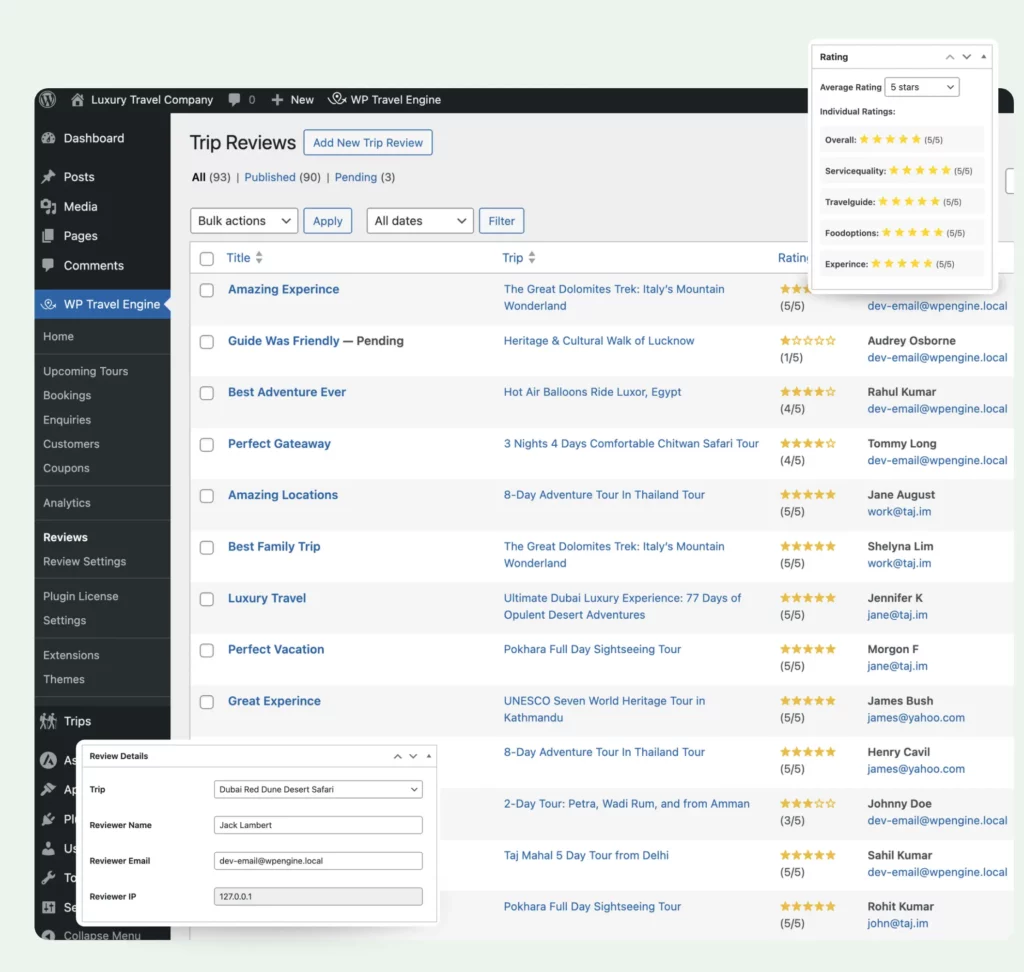The image size is (1024, 972).
Task: Click Trip column sort arrows
Action: pyautogui.click(x=532, y=257)
